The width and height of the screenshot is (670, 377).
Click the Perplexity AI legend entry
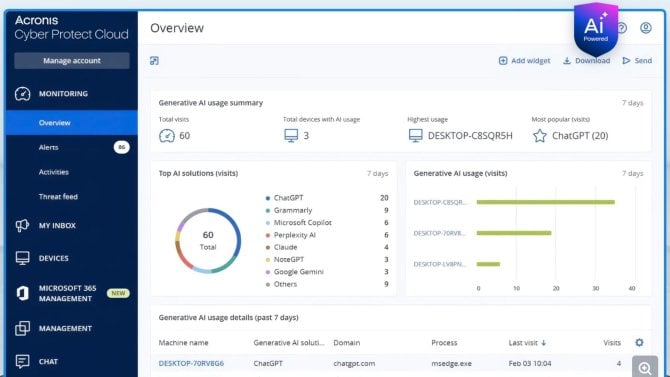pyautogui.click(x=294, y=235)
